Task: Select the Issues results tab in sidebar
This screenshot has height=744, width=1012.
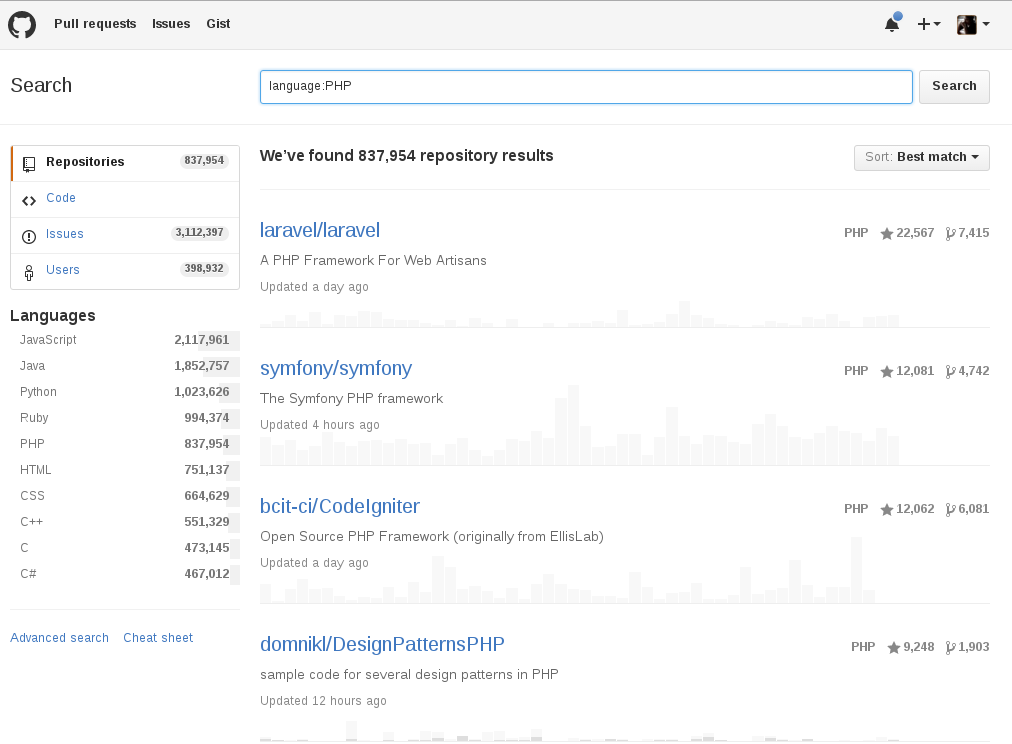Action: point(125,236)
